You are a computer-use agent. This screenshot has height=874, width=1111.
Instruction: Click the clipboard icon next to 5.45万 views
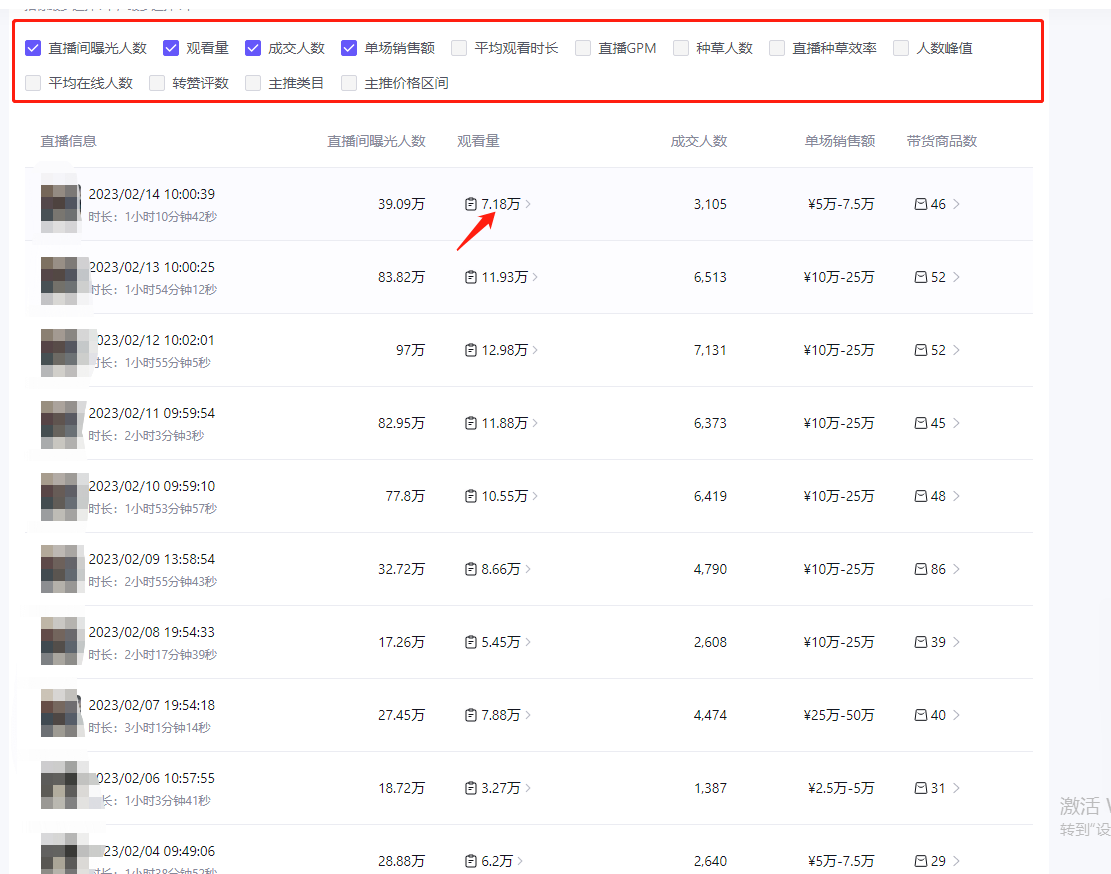pyautogui.click(x=470, y=642)
